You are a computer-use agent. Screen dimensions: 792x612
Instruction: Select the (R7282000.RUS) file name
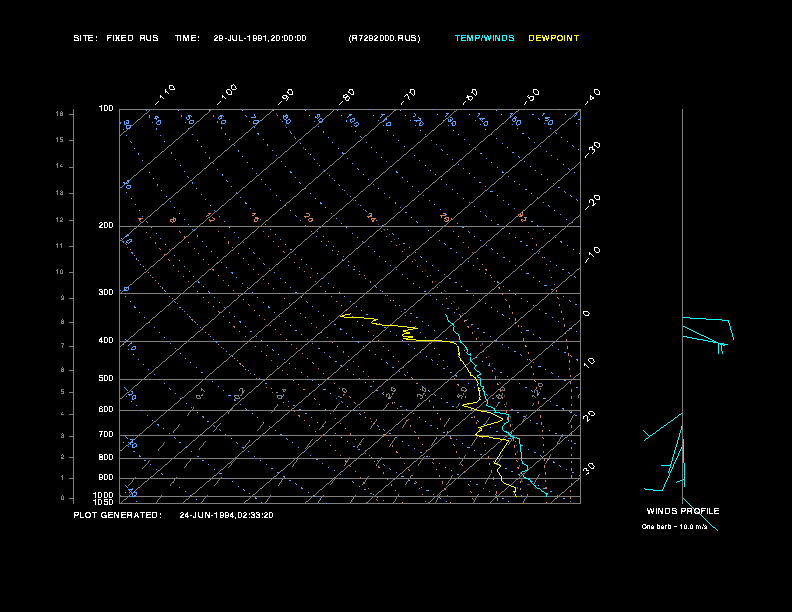(x=384, y=38)
